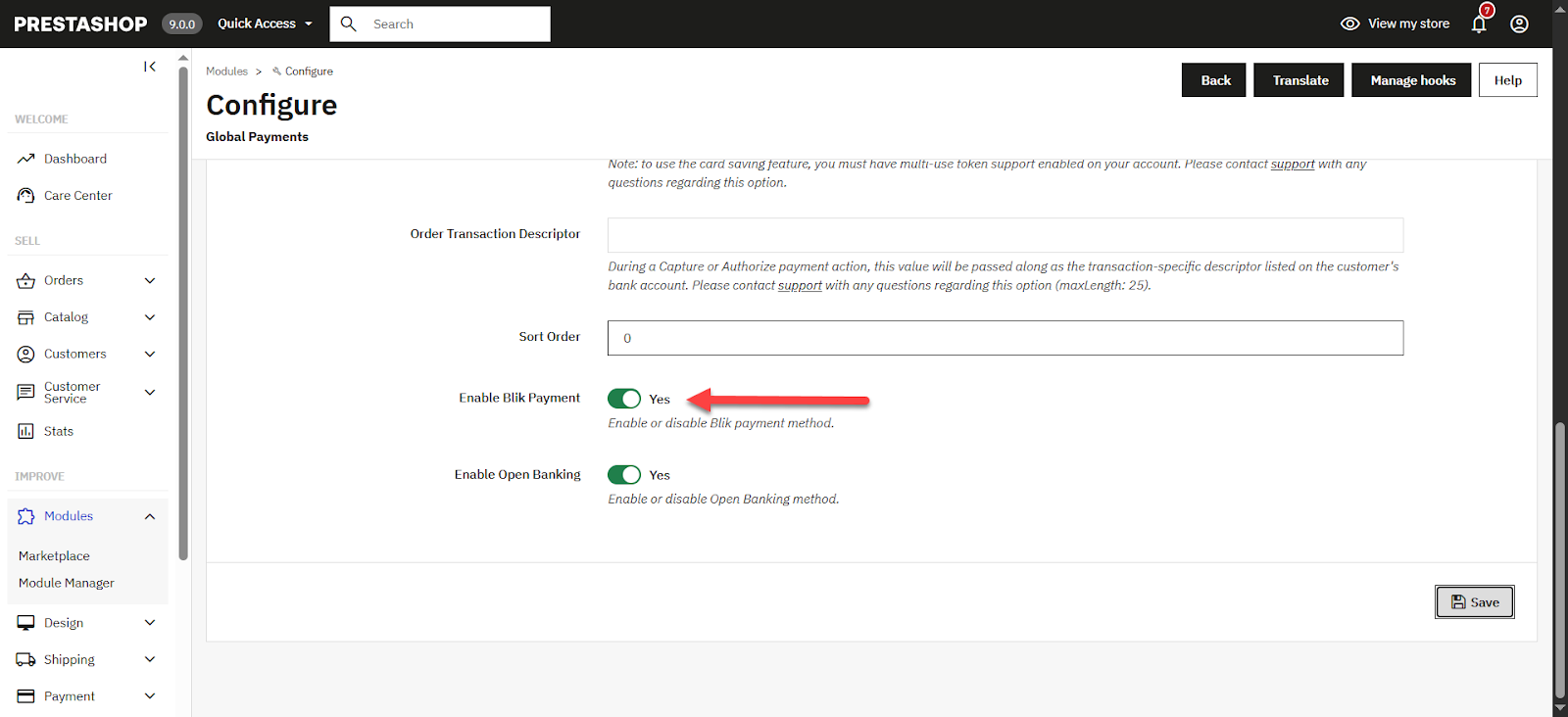
Task: Click the Save button
Action: tap(1475, 602)
